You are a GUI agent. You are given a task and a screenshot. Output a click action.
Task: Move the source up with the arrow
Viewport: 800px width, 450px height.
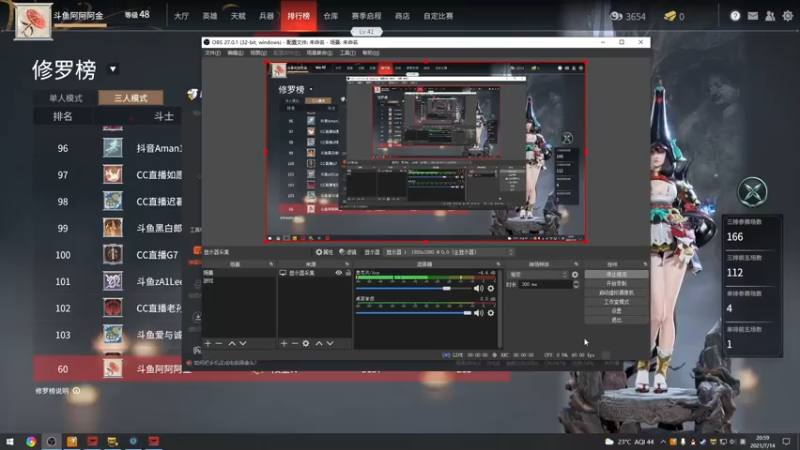(x=319, y=343)
